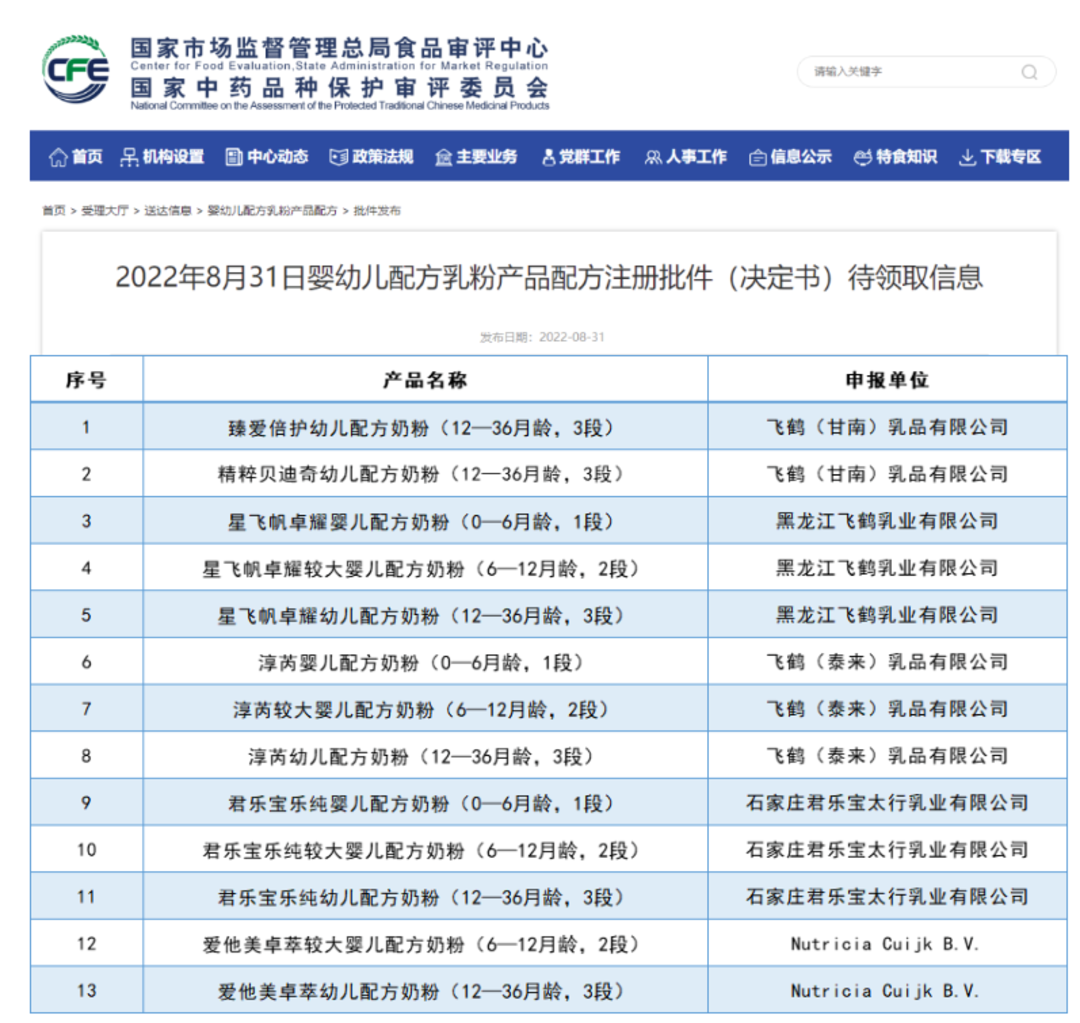Click 飞鹤（甘南）乳品有限公司 in row 2
This screenshot has width=1080, height=1023.
pyautogui.click(x=887, y=474)
